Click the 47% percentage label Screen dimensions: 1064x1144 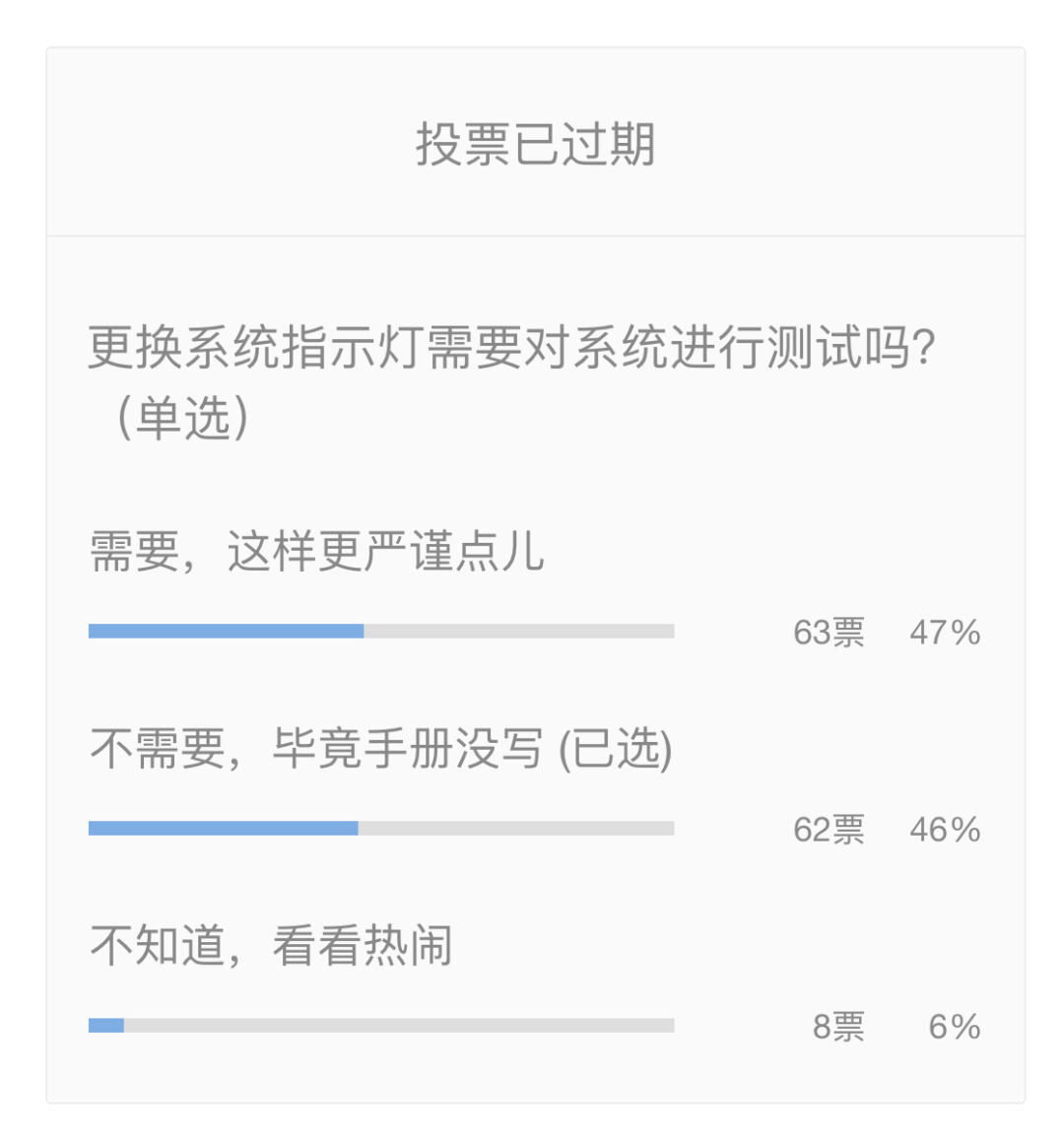pyautogui.click(x=945, y=633)
